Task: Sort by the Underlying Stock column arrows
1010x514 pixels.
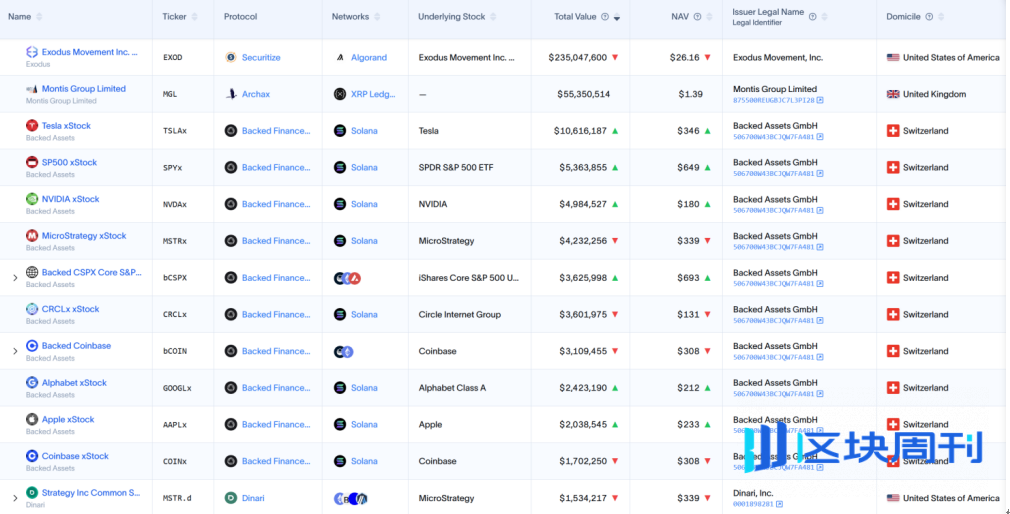Action: click(x=494, y=17)
